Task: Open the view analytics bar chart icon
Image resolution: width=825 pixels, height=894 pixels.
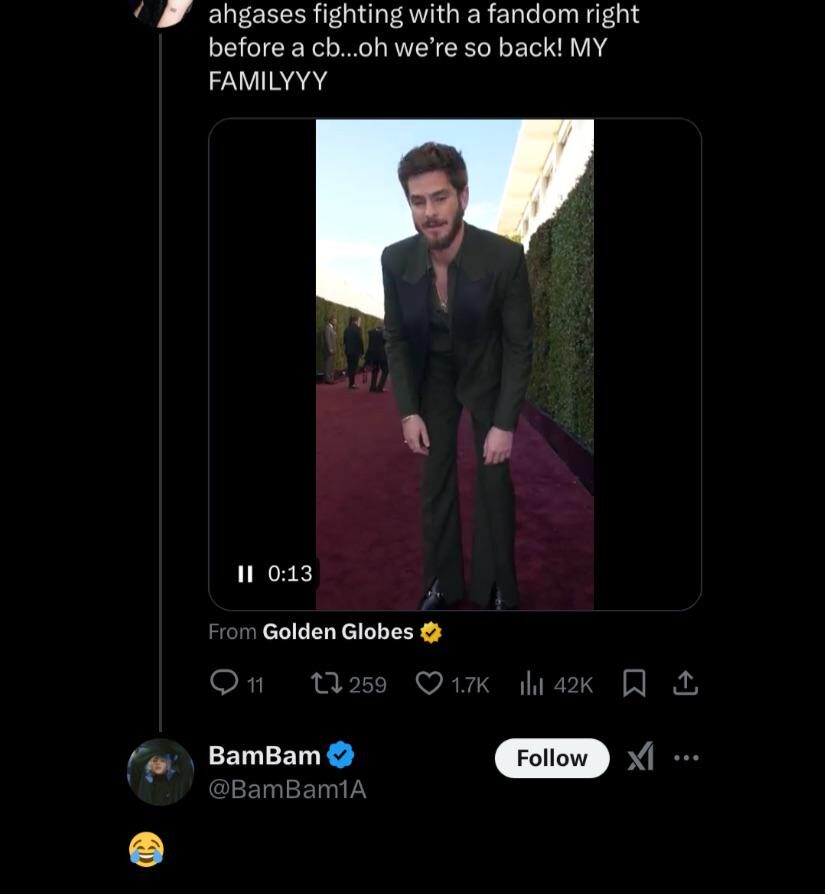Action: coord(531,684)
